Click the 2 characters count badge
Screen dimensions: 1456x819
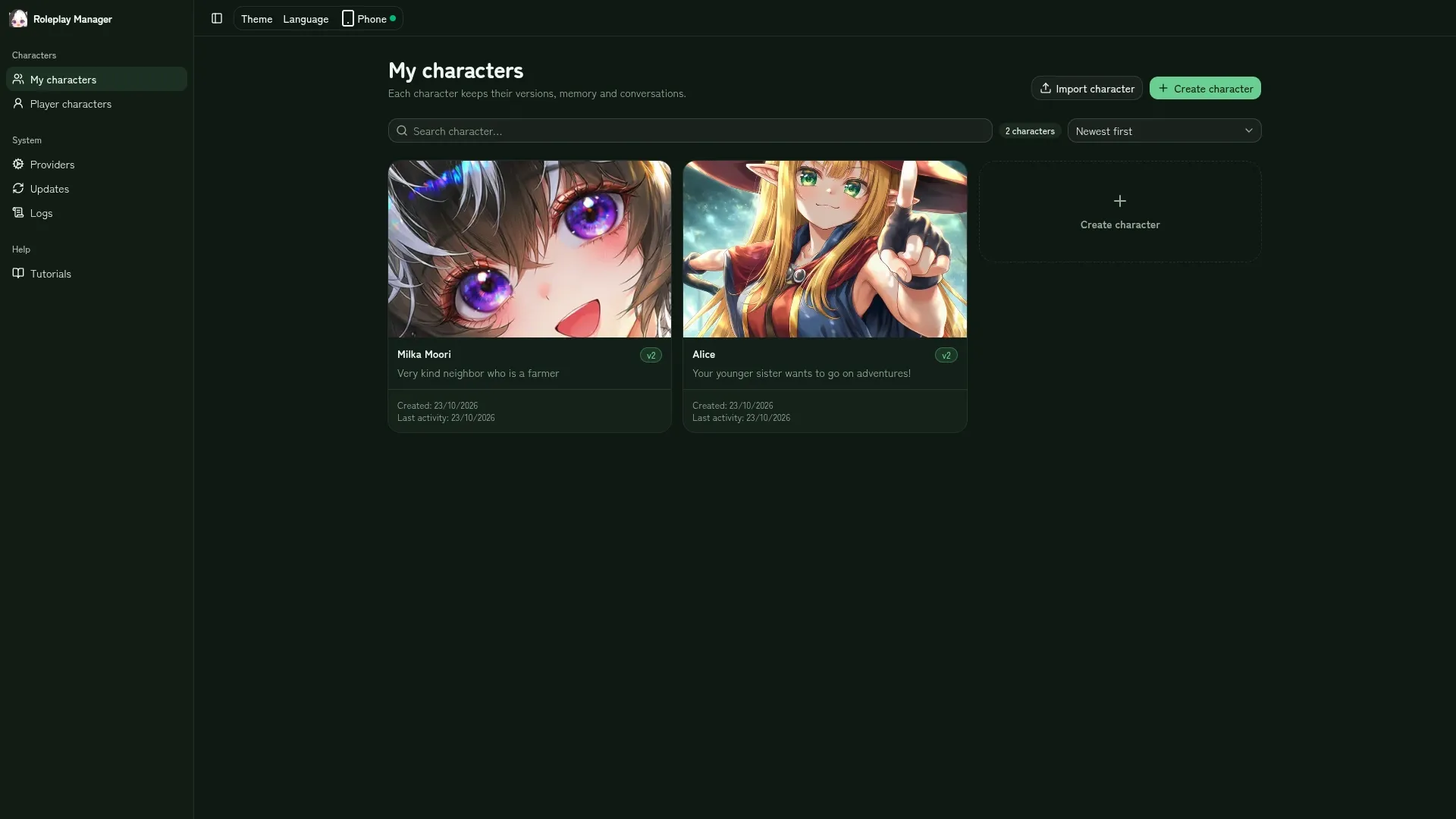1030,131
